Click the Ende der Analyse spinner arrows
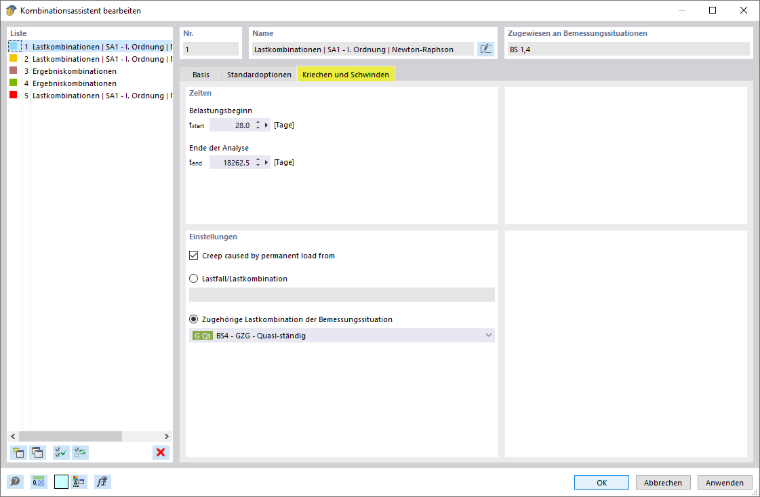This screenshot has width=760, height=497. 258,162
